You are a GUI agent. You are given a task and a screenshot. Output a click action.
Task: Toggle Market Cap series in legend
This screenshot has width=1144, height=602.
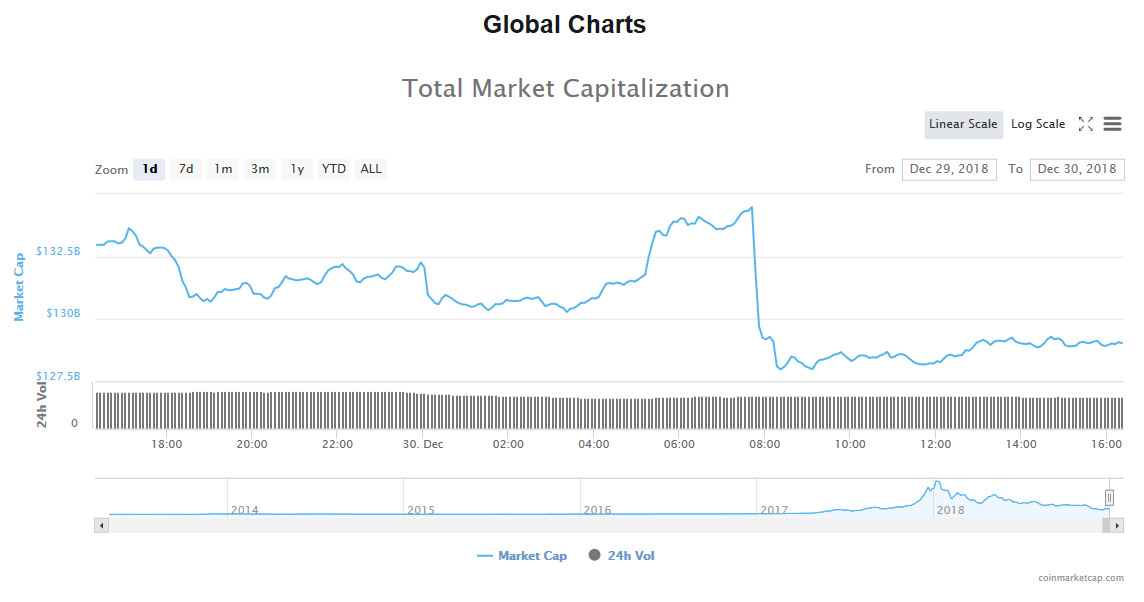522,556
